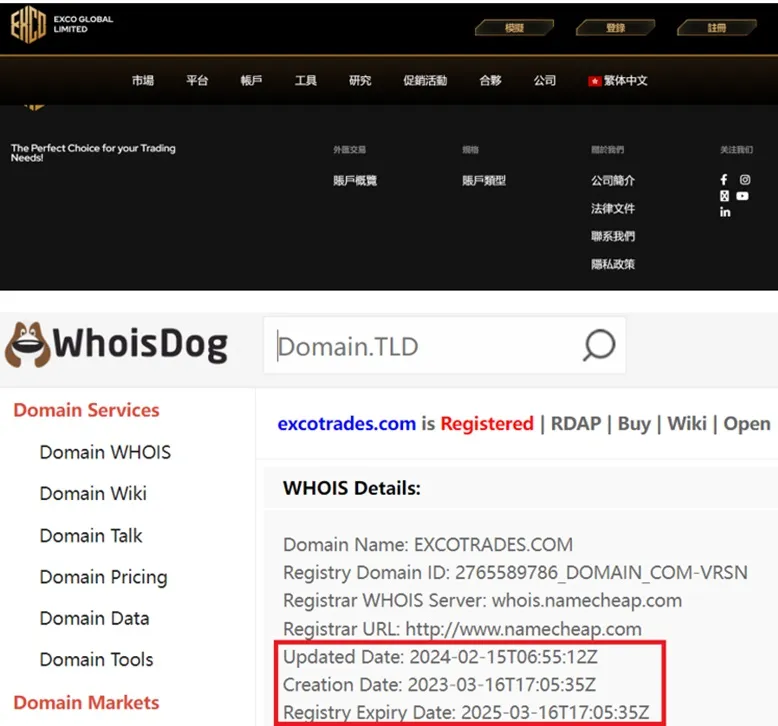Click the Domain Markets heading

86,703
